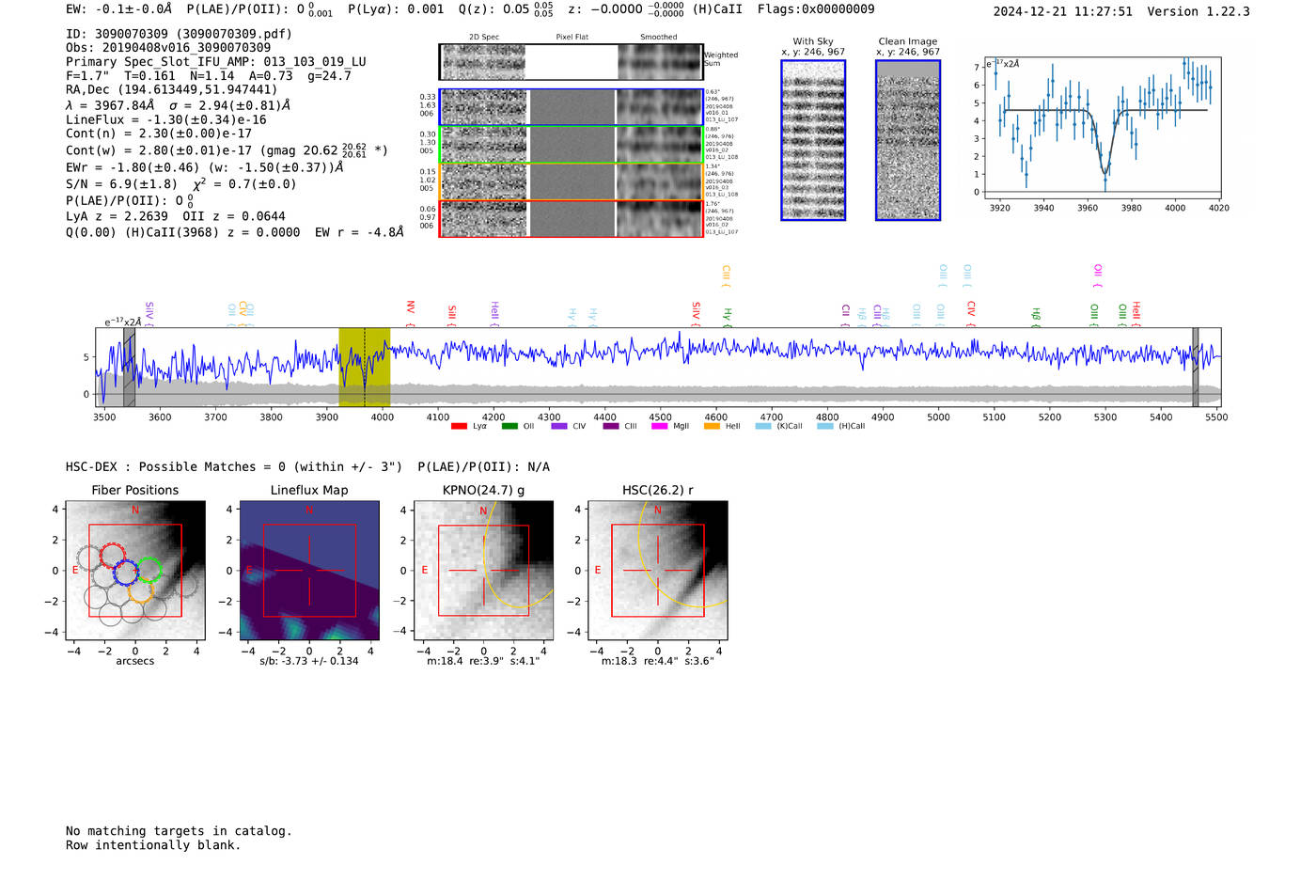Click 'No matching targets in catalog.'
Screen dimensions: 1316x896
(x=179, y=831)
